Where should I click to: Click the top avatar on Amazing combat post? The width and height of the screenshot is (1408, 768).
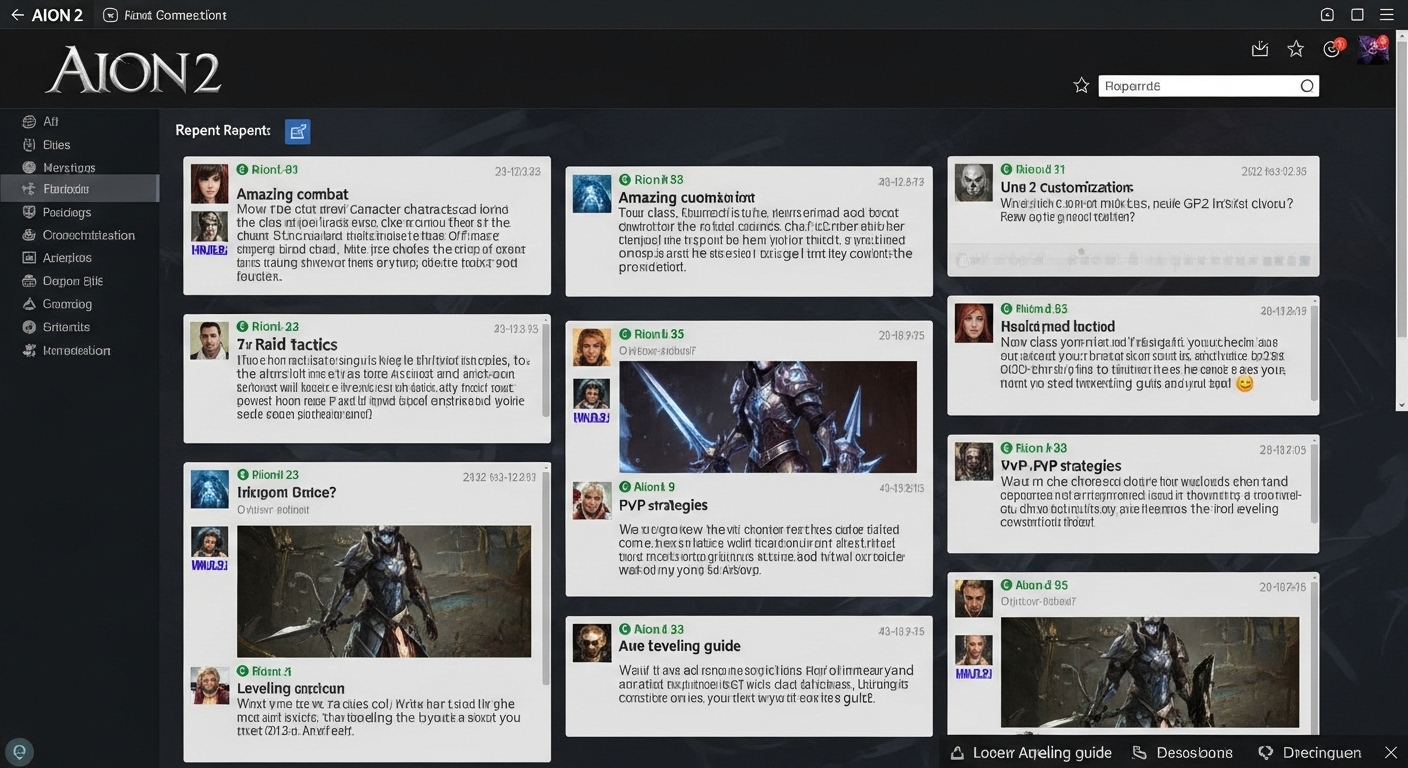point(210,183)
